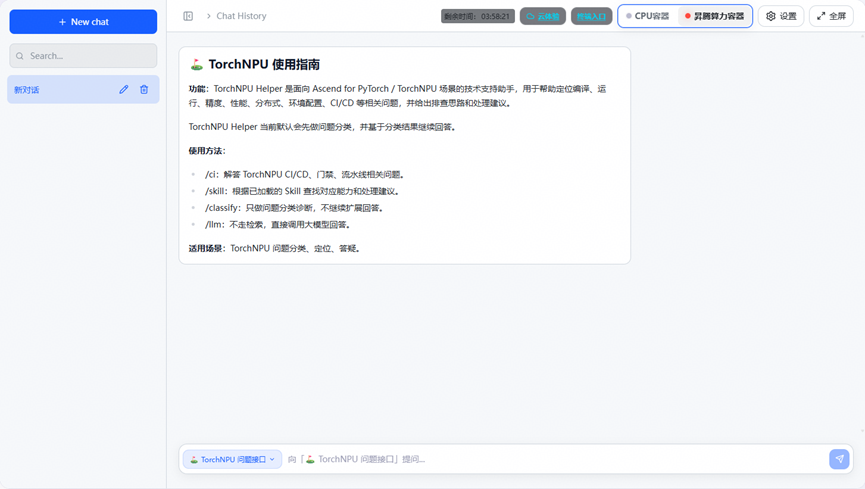
Task: Start a New chat
Action: [83, 22]
